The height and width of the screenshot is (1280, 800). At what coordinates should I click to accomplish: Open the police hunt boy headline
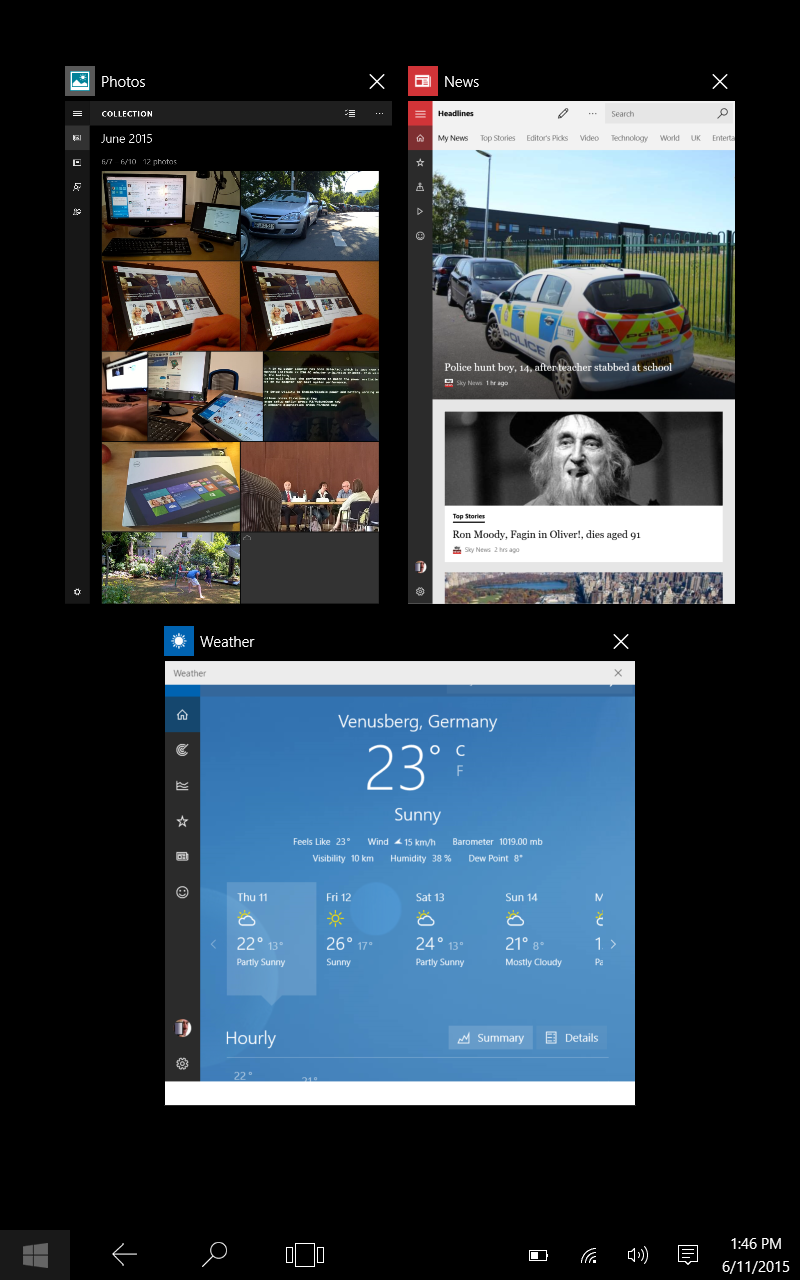coord(558,367)
